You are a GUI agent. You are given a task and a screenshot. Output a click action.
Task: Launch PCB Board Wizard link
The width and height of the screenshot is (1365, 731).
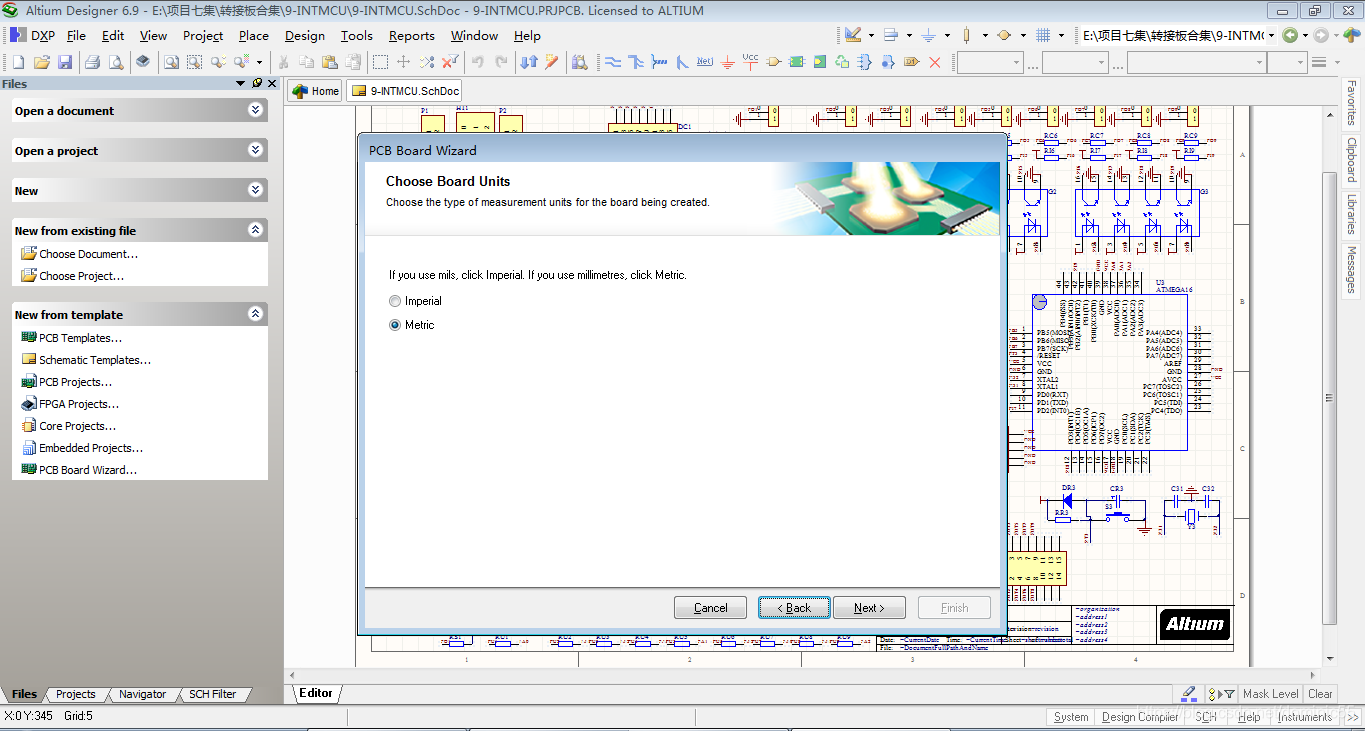(x=87, y=470)
